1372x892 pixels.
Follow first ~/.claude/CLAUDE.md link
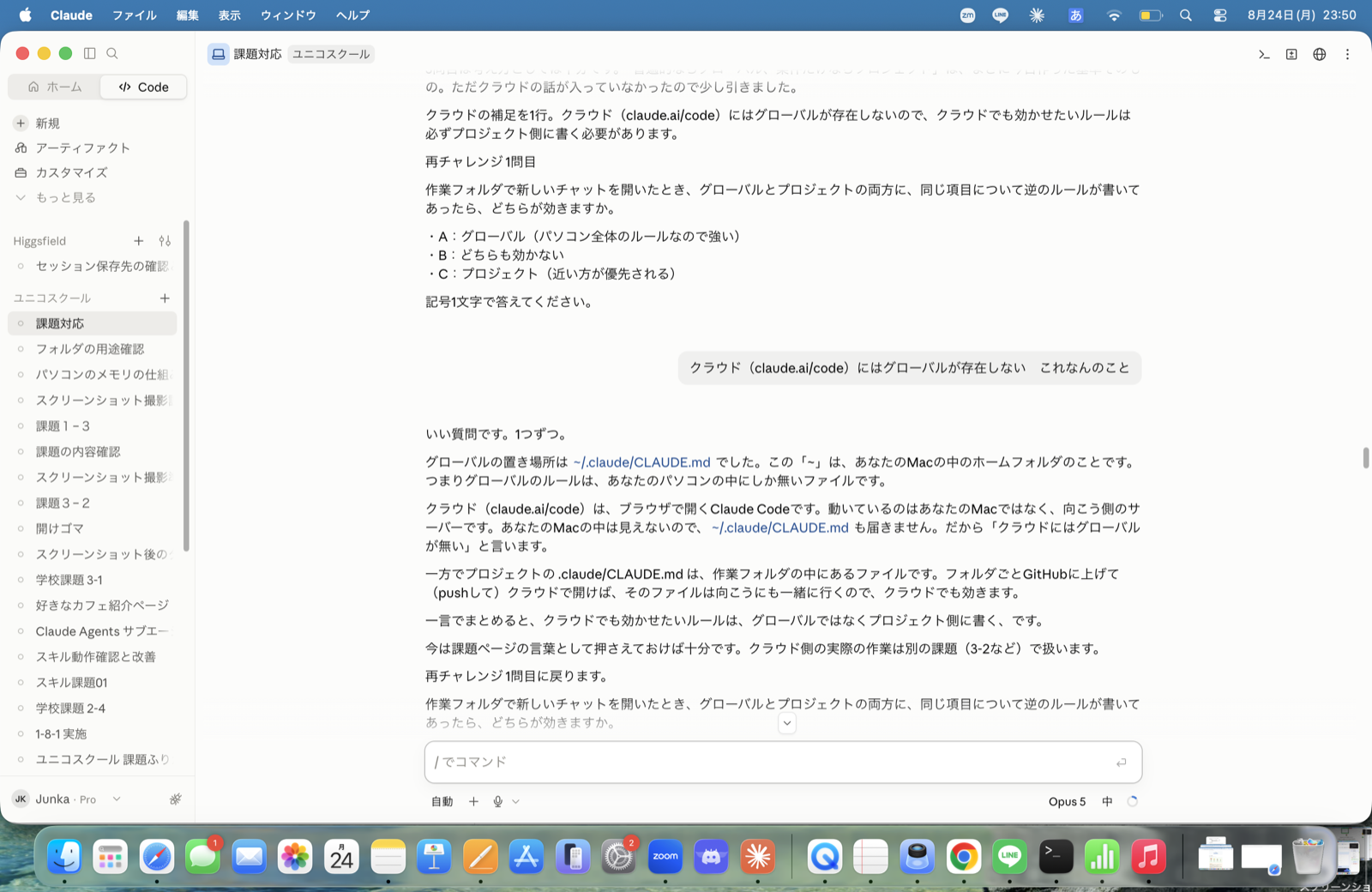642,462
